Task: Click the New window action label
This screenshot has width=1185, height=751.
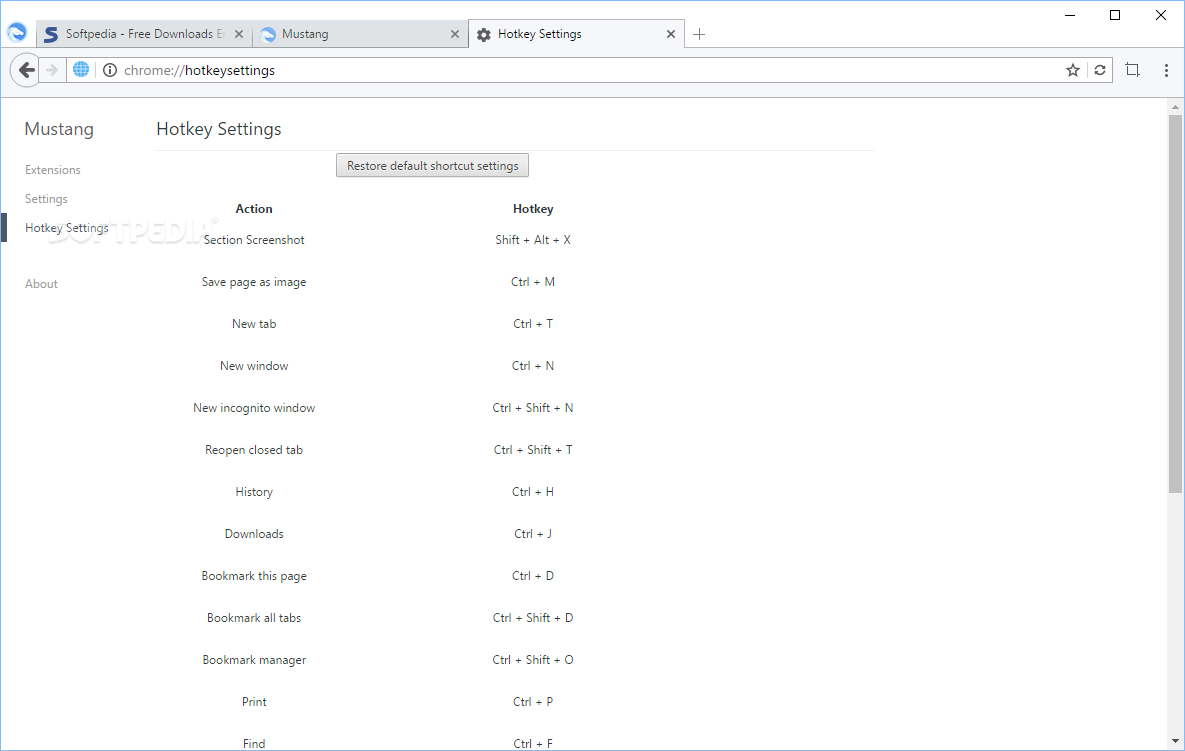Action: (254, 366)
